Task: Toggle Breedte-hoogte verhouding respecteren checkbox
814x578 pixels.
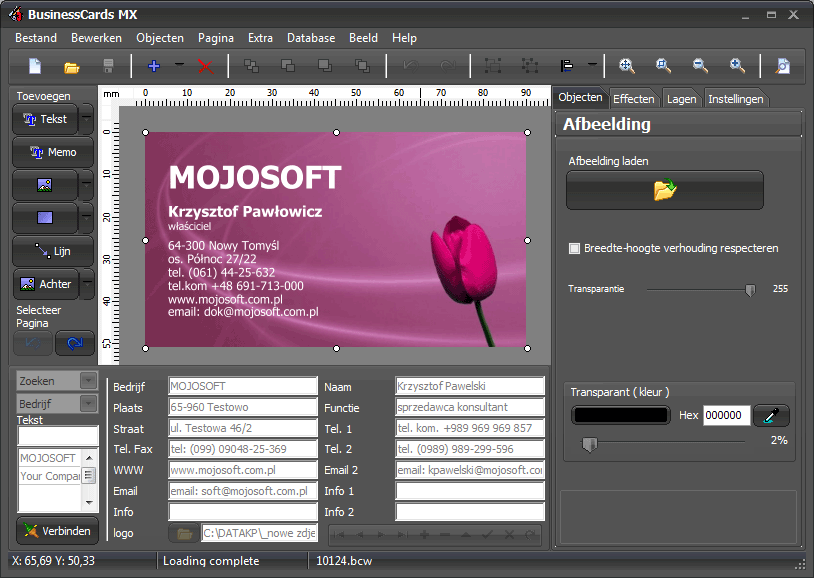Action: pyautogui.click(x=574, y=248)
